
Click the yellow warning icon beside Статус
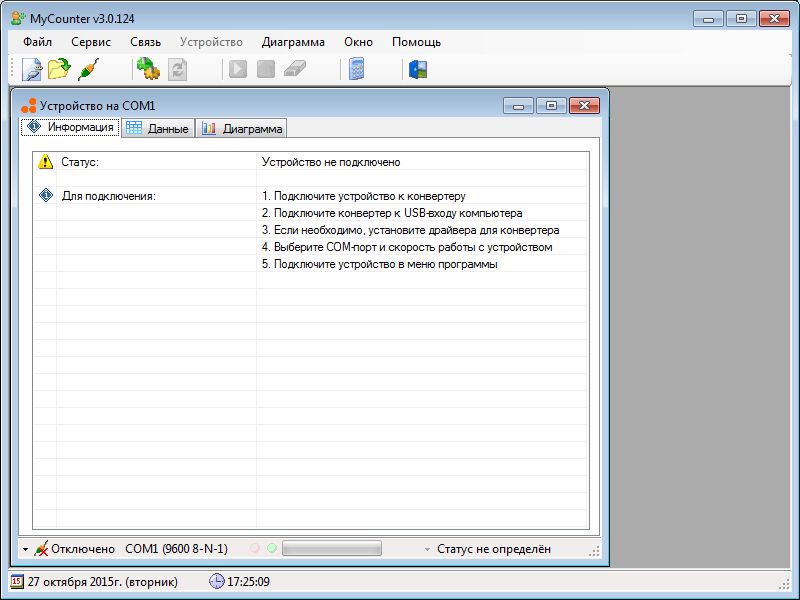(45, 162)
